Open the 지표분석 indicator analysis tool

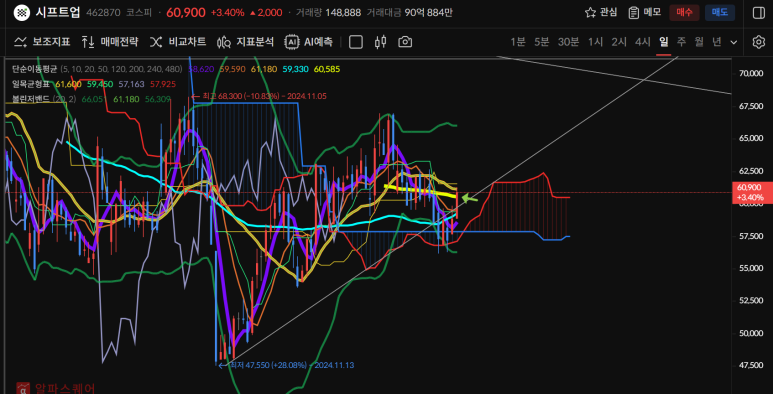click(245, 42)
